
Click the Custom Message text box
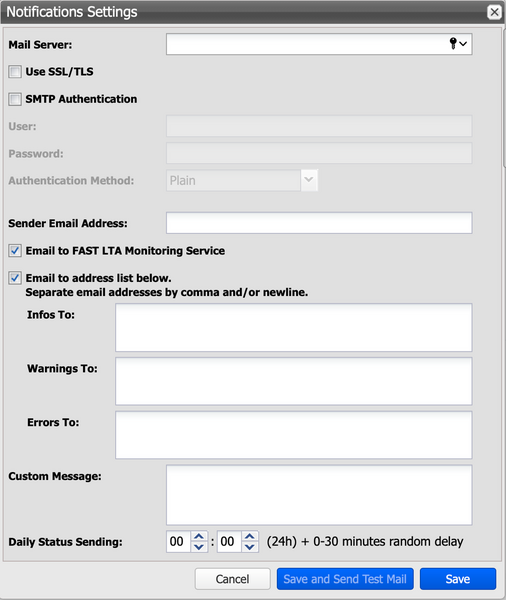coord(319,495)
